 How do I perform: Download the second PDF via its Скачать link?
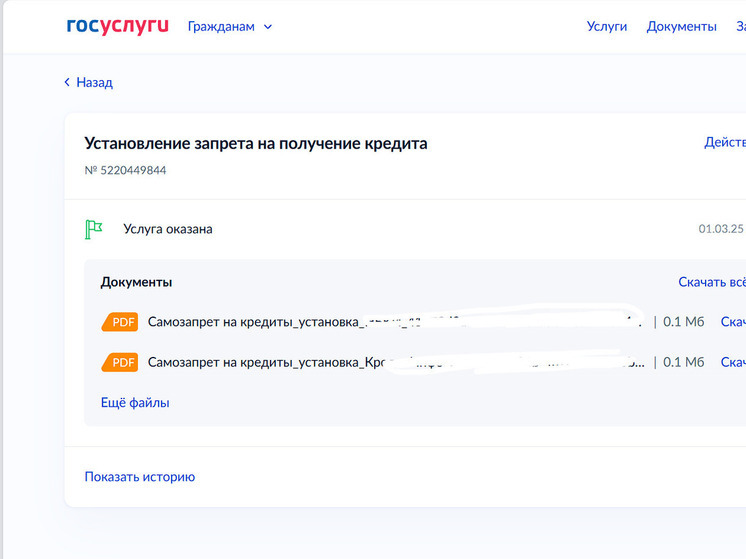click(x=733, y=362)
